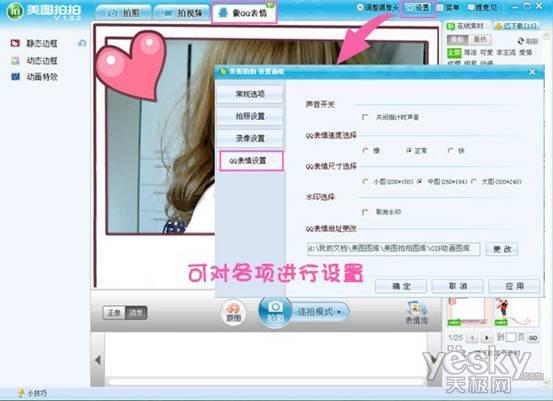Click the 原图 original image icon

233,312
